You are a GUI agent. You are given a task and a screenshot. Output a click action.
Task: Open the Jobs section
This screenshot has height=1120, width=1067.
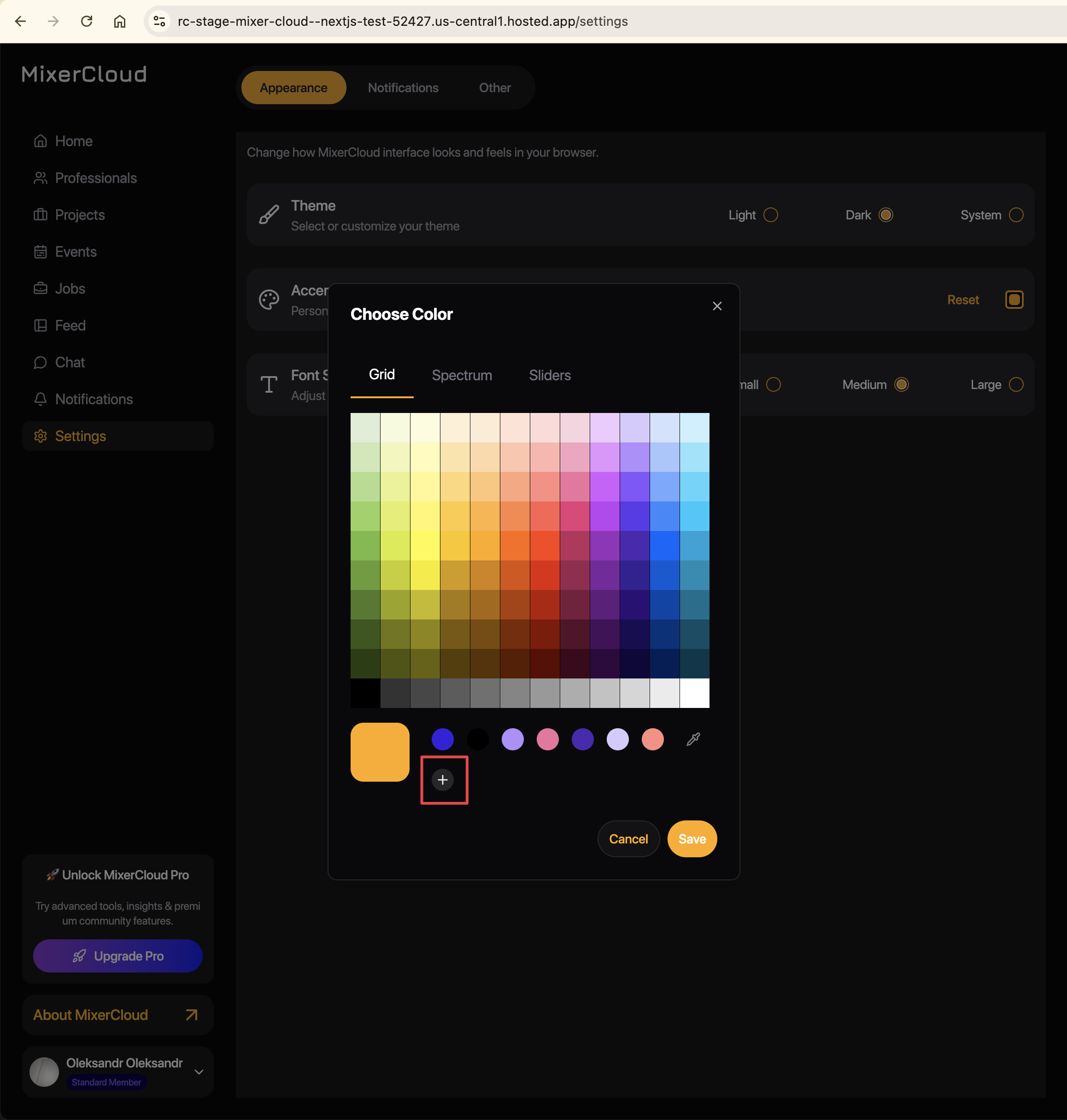70,289
